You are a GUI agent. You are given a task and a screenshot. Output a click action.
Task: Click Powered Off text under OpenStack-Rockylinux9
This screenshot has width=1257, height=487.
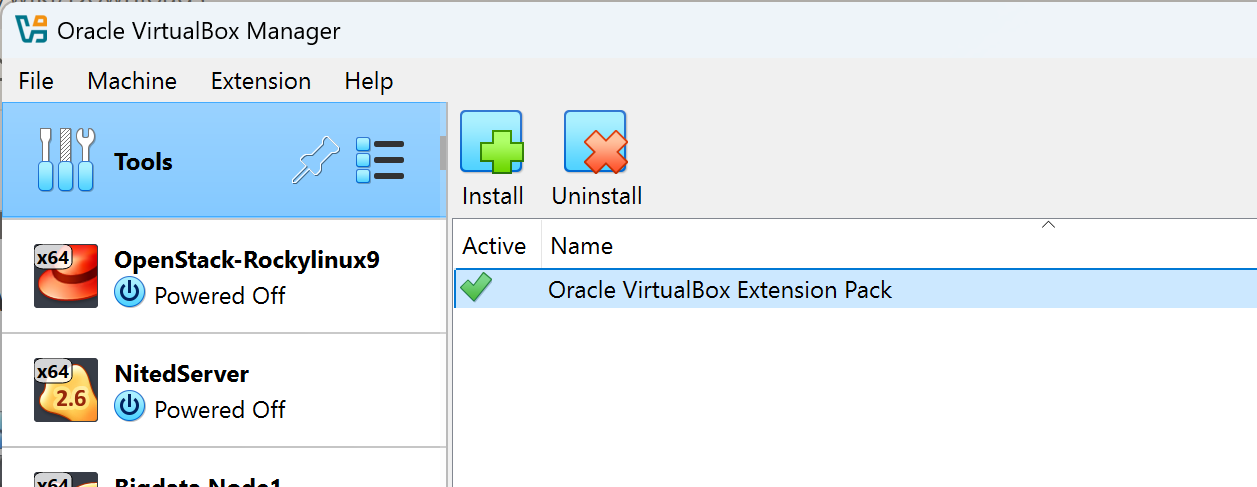(220, 296)
